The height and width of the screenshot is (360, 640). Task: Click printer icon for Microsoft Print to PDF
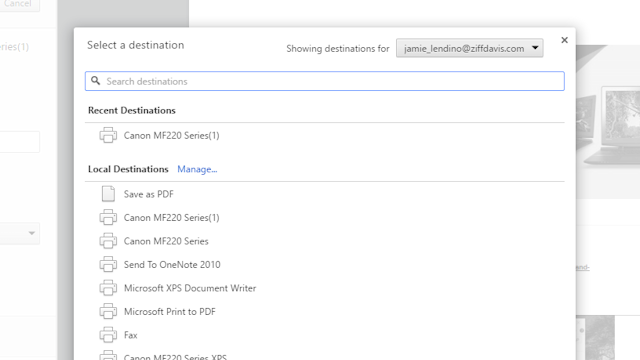pyautogui.click(x=108, y=311)
